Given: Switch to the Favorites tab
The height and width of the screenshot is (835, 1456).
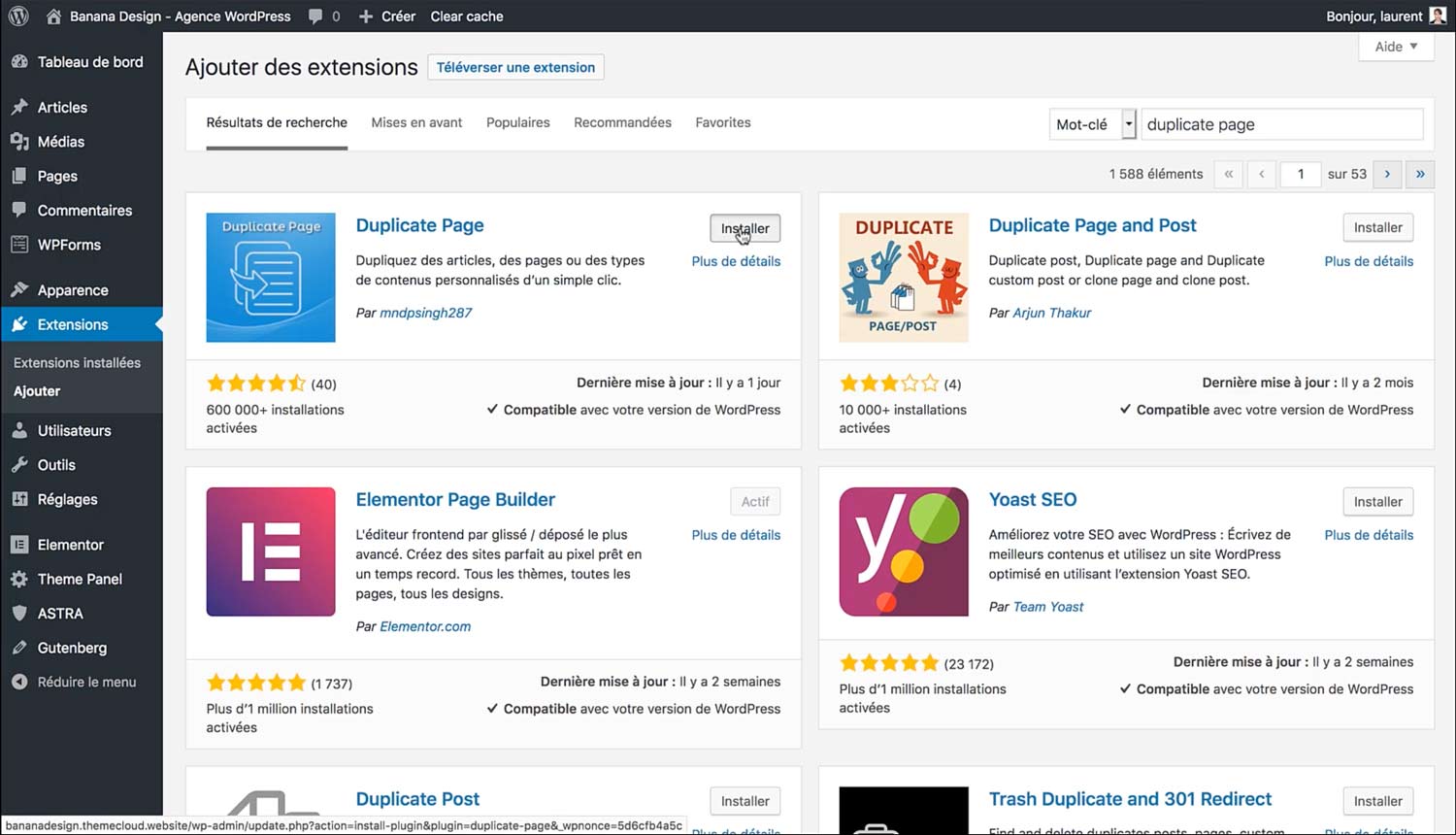Looking at the screenshot, I should (x=723, y=122).
